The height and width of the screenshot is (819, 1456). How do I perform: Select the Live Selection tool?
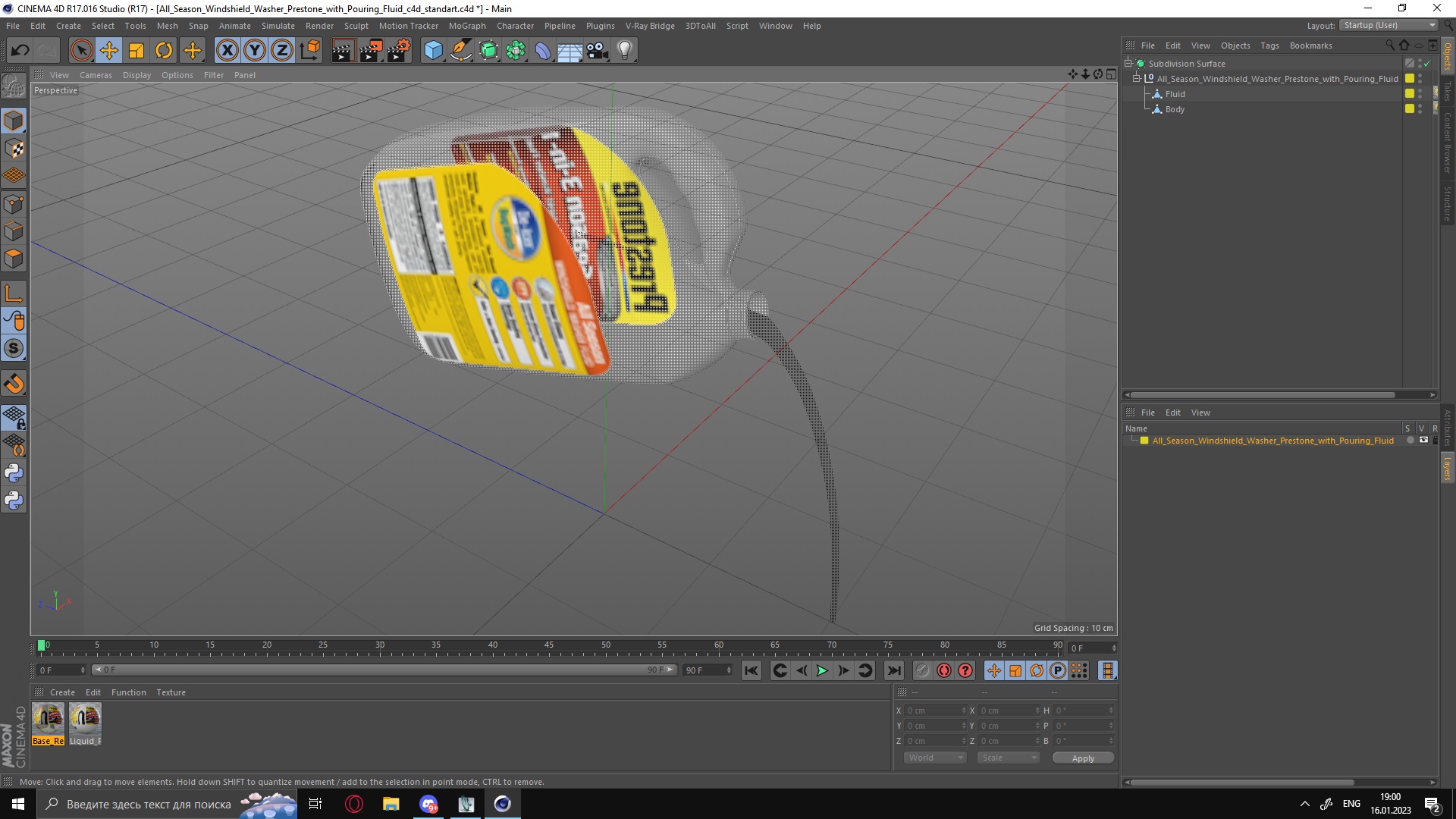(81, 51)
